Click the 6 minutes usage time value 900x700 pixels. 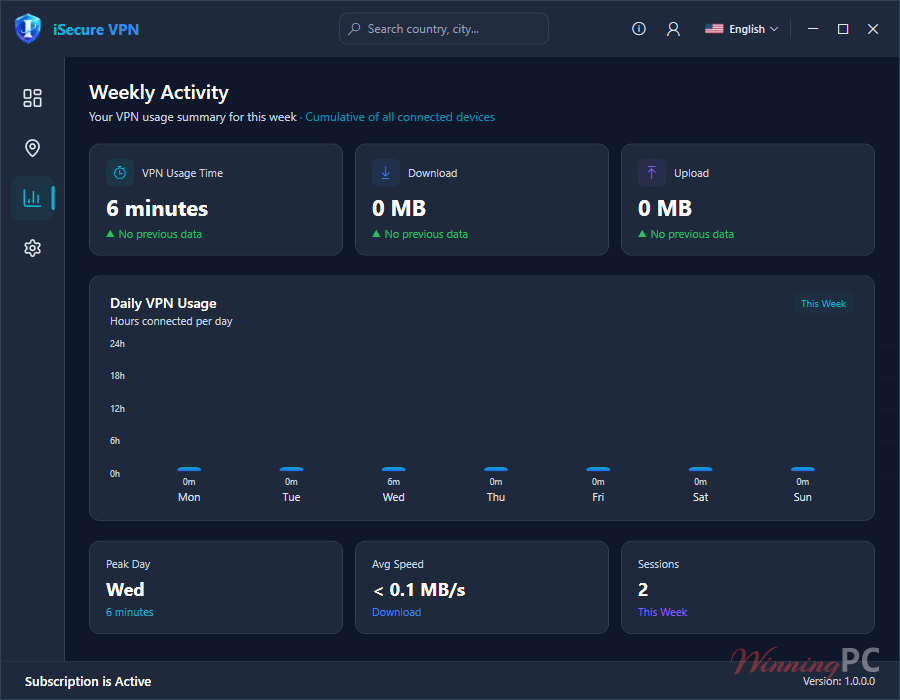157,208
